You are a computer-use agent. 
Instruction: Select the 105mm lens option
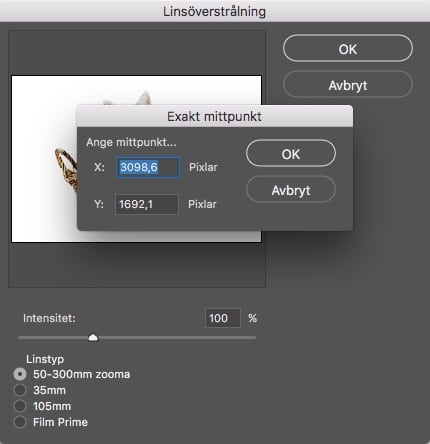click(x=20, y=406)
